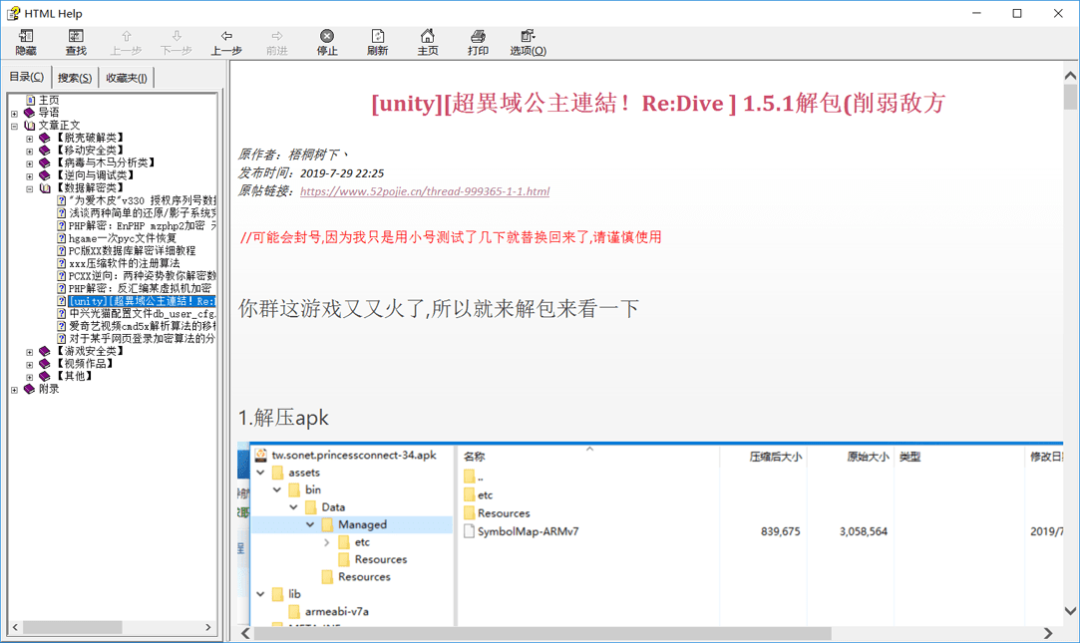This screenshot has height=643, width=1080.
Task: Collapse the 【数据解密类】 node
Action: pyautogui.click(x=30, y=189)
